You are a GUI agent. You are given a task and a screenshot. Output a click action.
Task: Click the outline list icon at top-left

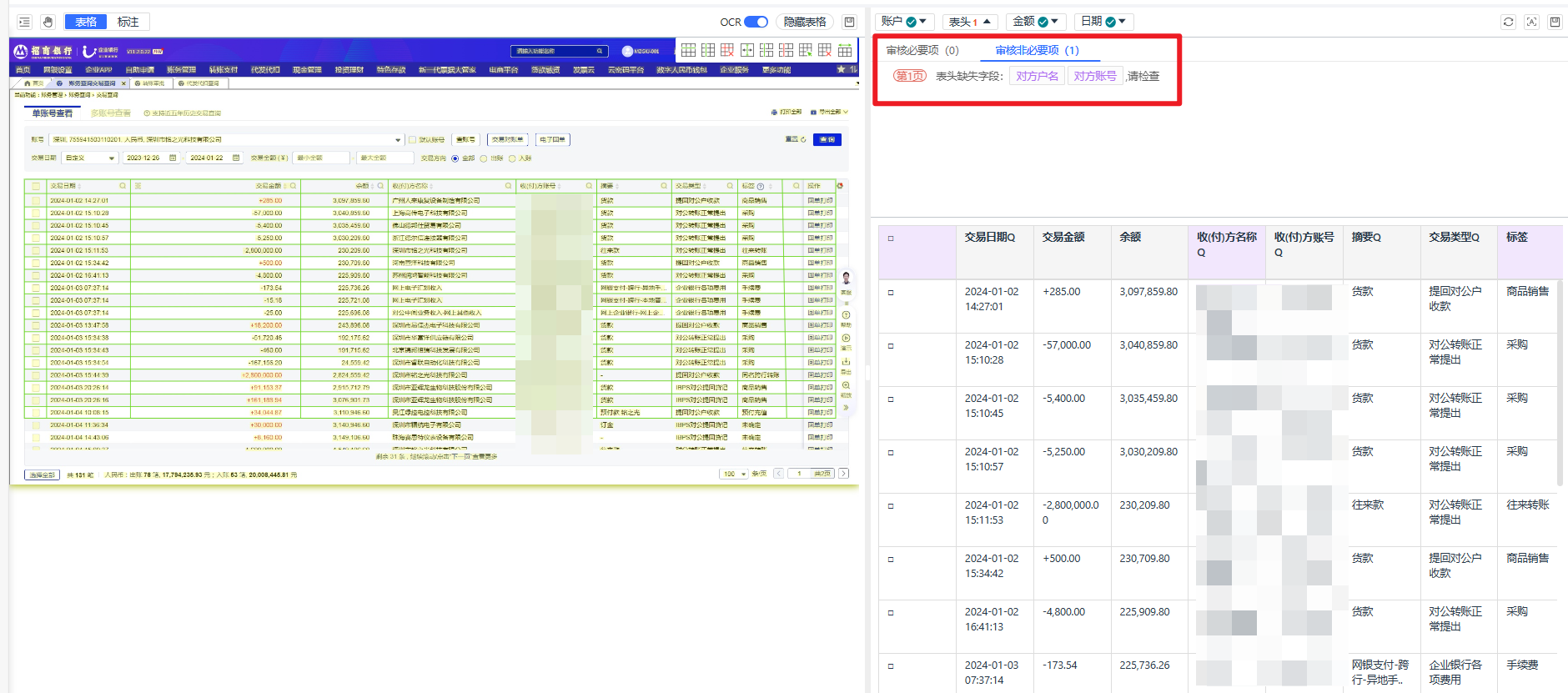coord(24,22)
